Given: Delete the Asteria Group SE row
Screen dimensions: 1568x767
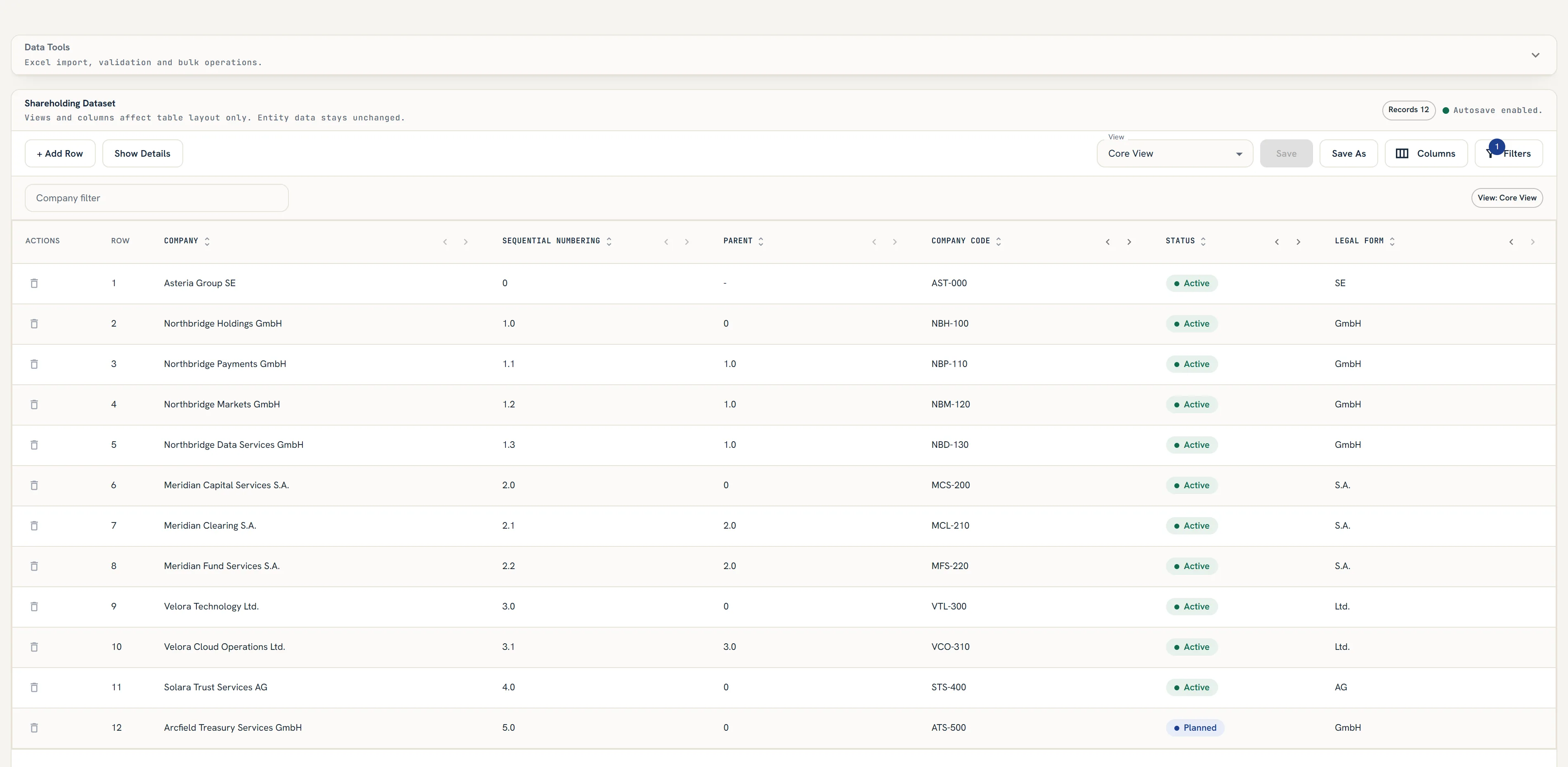Looking at the screenshot, I should pos(34,283).
